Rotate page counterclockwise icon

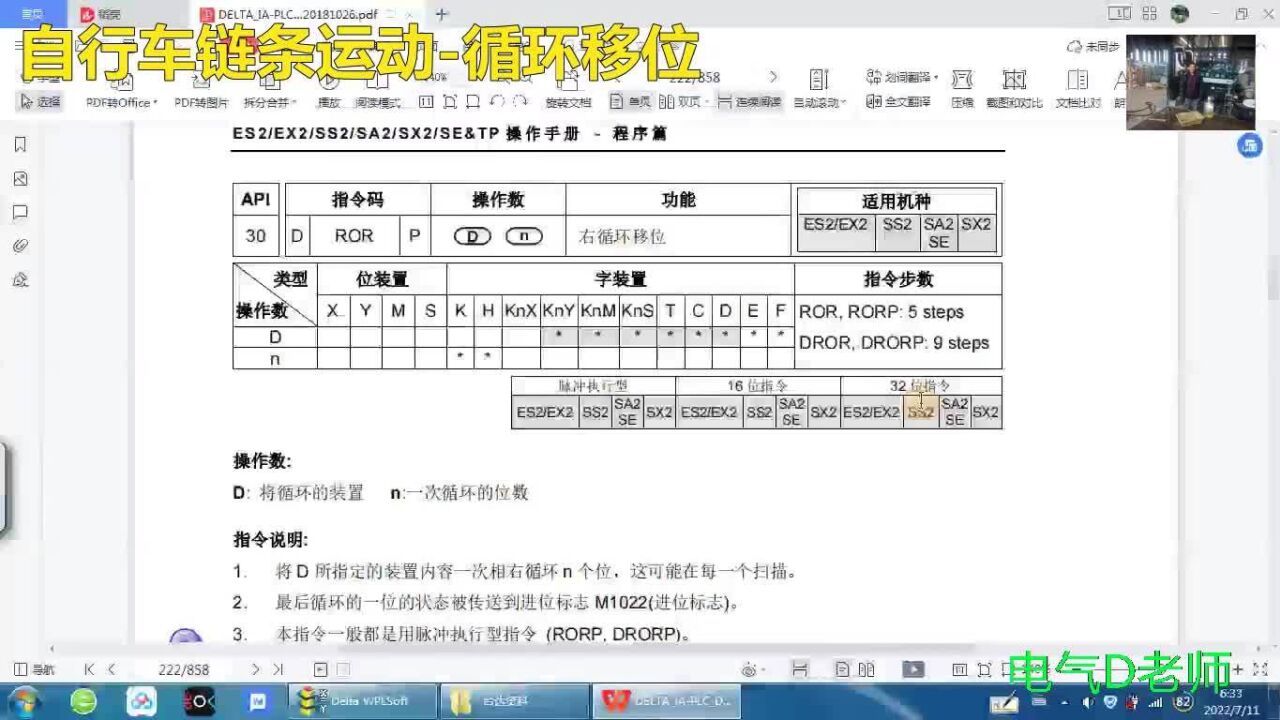497,102
